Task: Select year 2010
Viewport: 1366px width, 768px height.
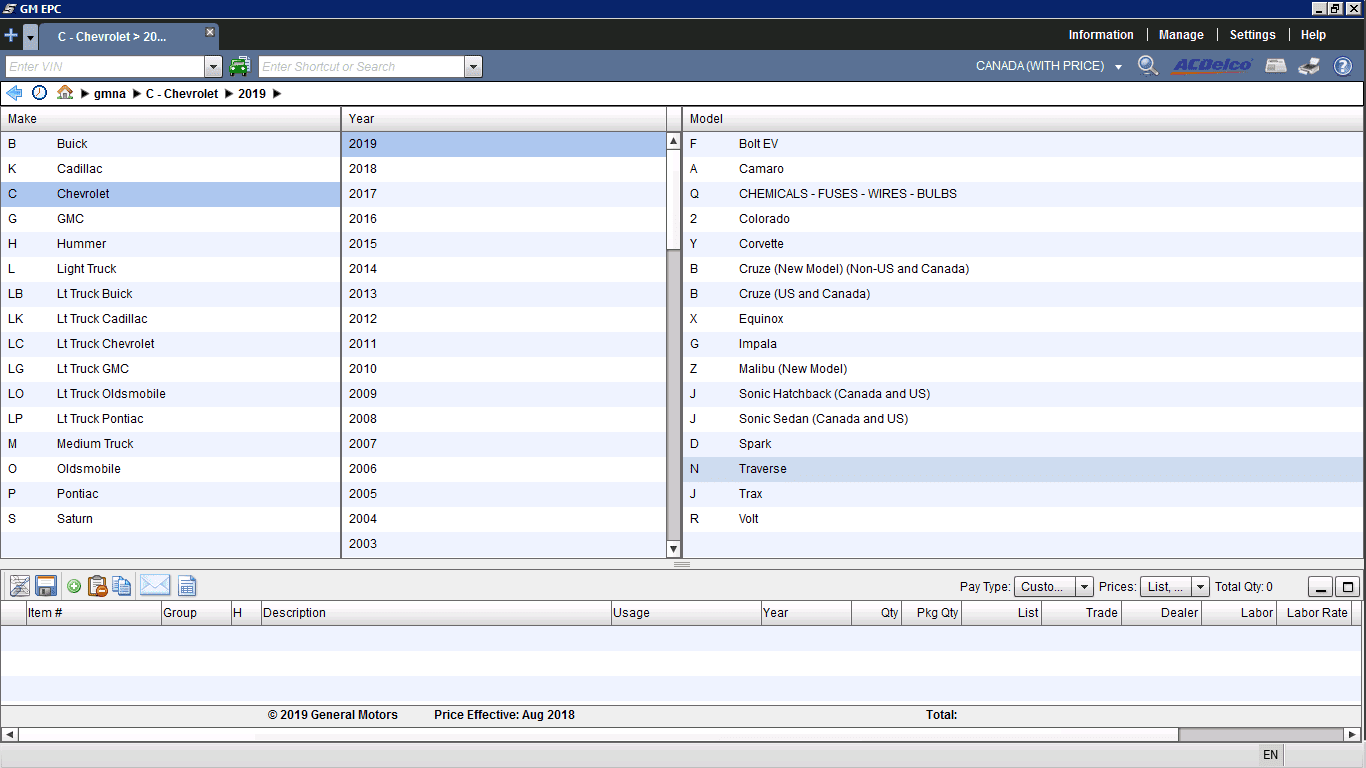Action: [x=504, y=369]
